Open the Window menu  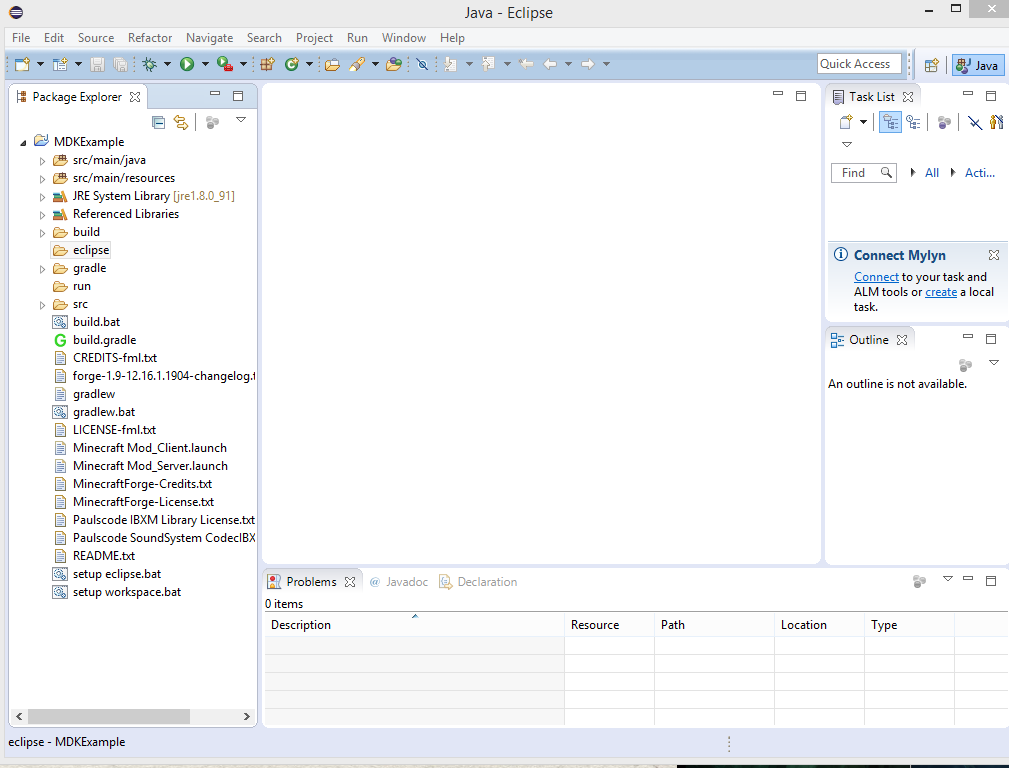pyautogui.click(x=403, y=38)
